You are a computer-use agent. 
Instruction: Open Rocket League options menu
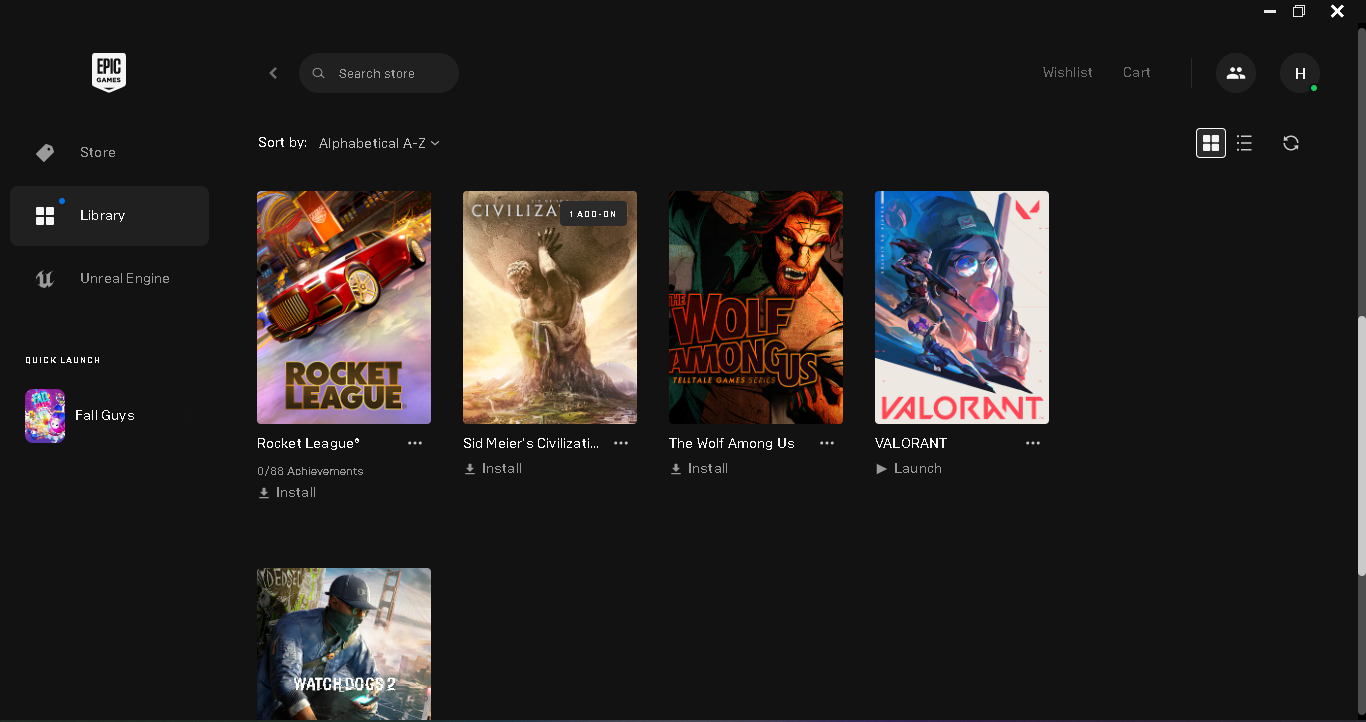(x=415, y=443)
